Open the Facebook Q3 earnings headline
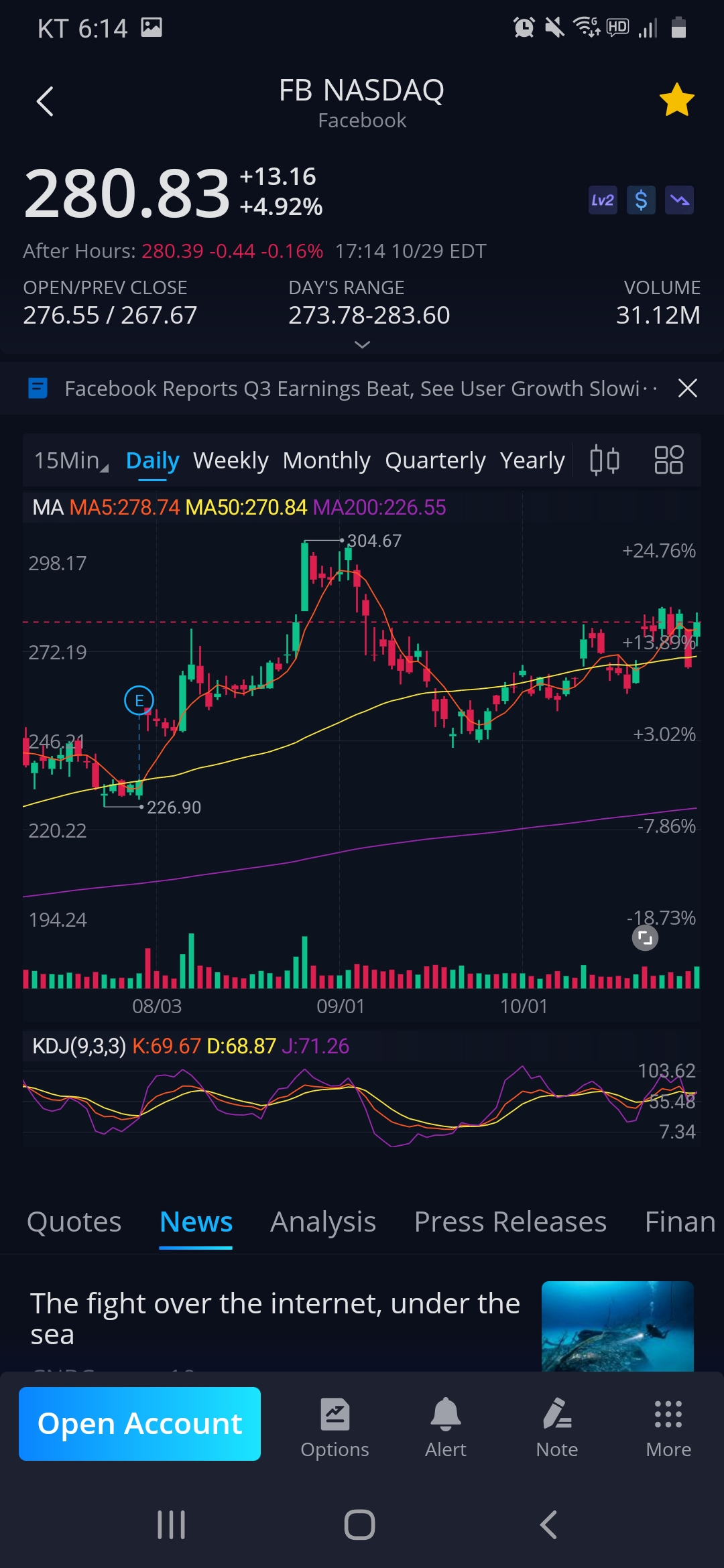 coord(352,389)
